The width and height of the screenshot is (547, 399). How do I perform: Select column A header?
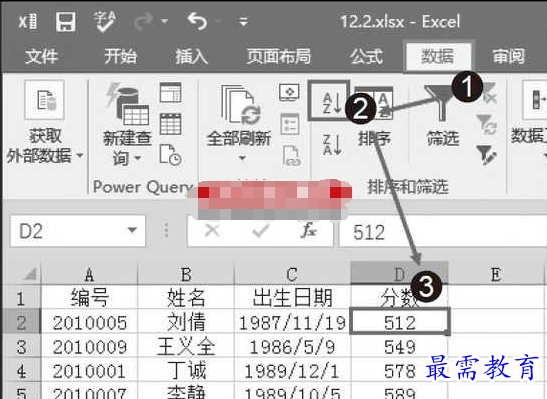[90, 274]
